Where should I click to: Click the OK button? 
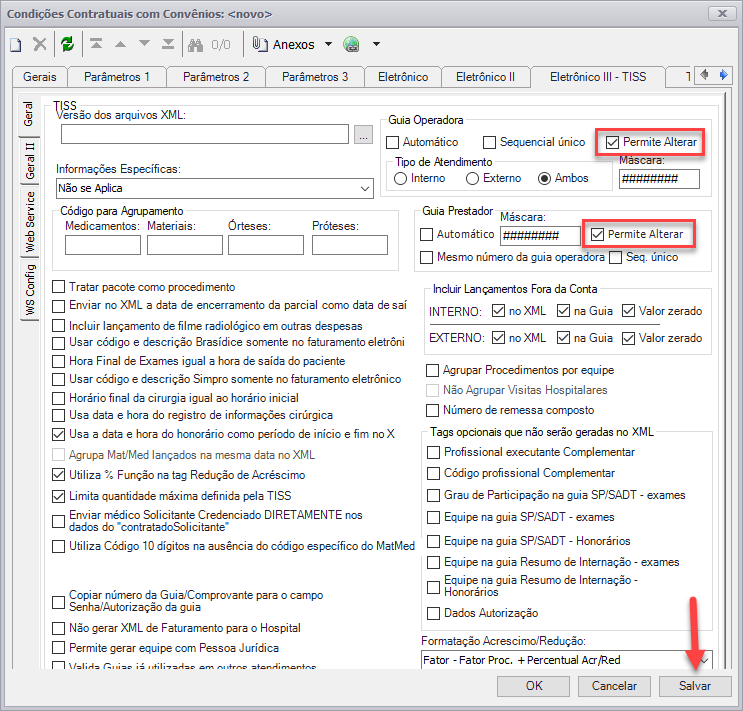534,686
